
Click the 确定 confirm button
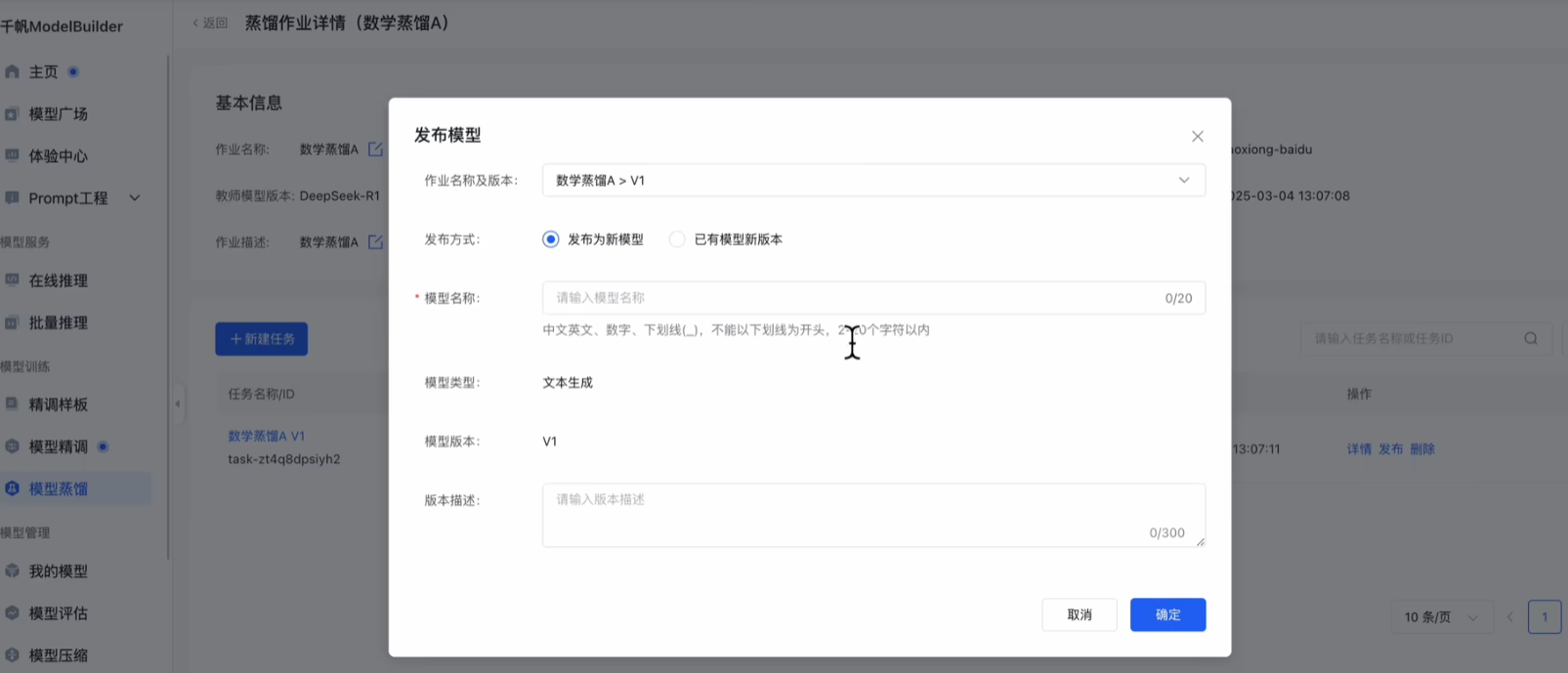[x=1167, y=614]
